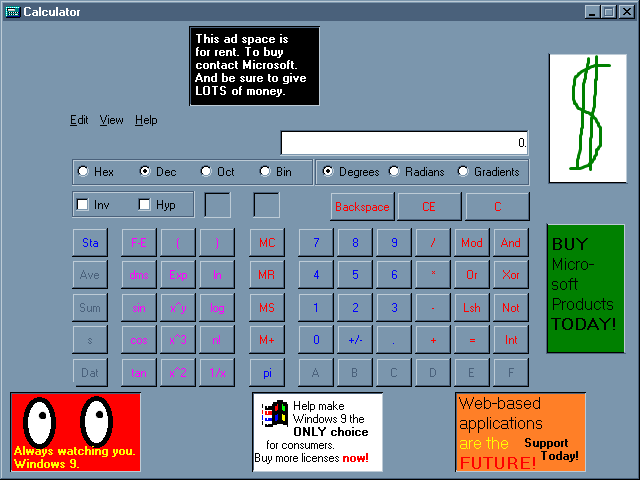Screen dimensions: 640x480
Task: Click the MR memory recall button
Action: point(267,275)
